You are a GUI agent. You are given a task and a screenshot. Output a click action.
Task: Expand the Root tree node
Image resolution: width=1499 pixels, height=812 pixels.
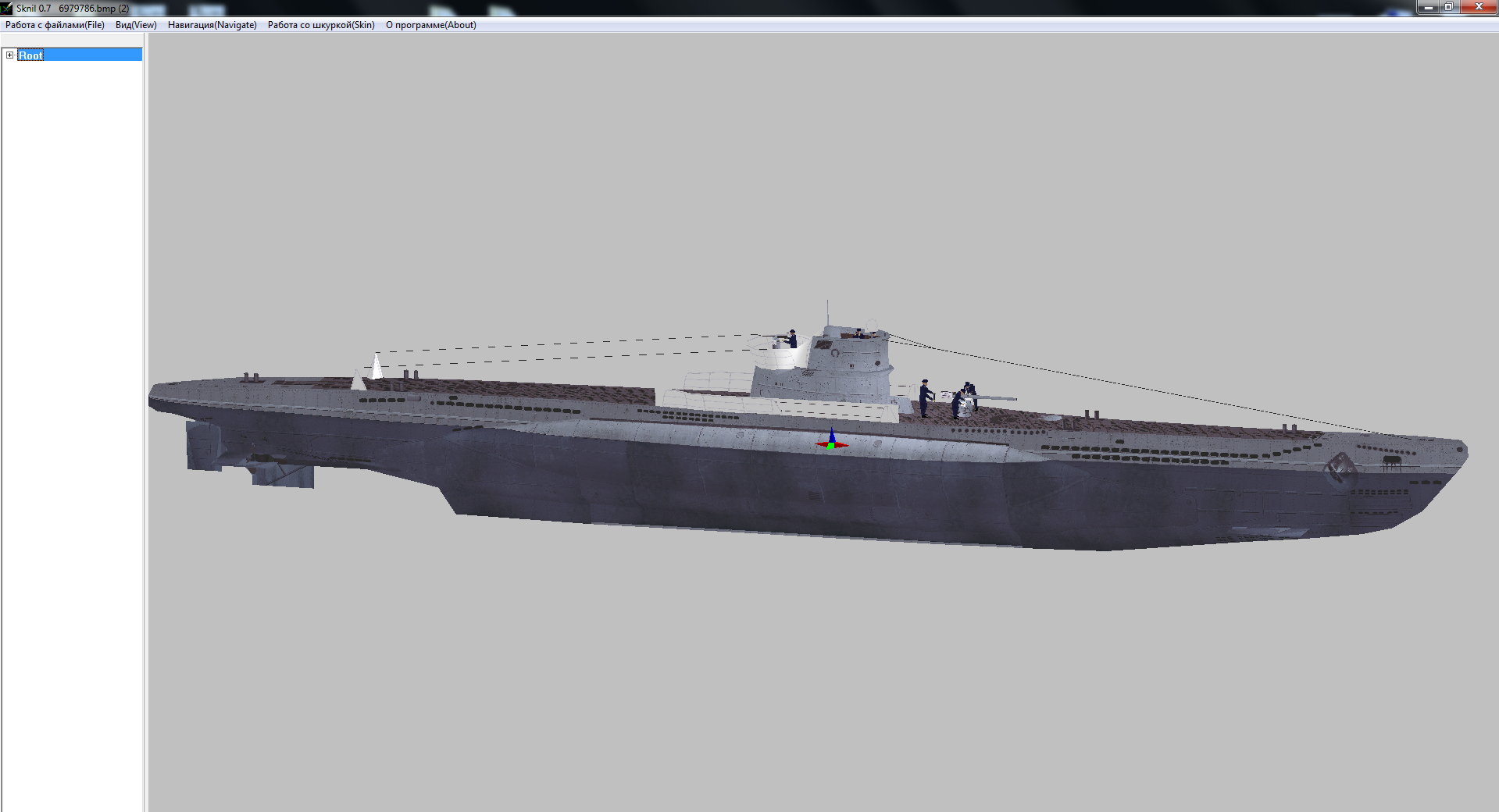(9, 55)
